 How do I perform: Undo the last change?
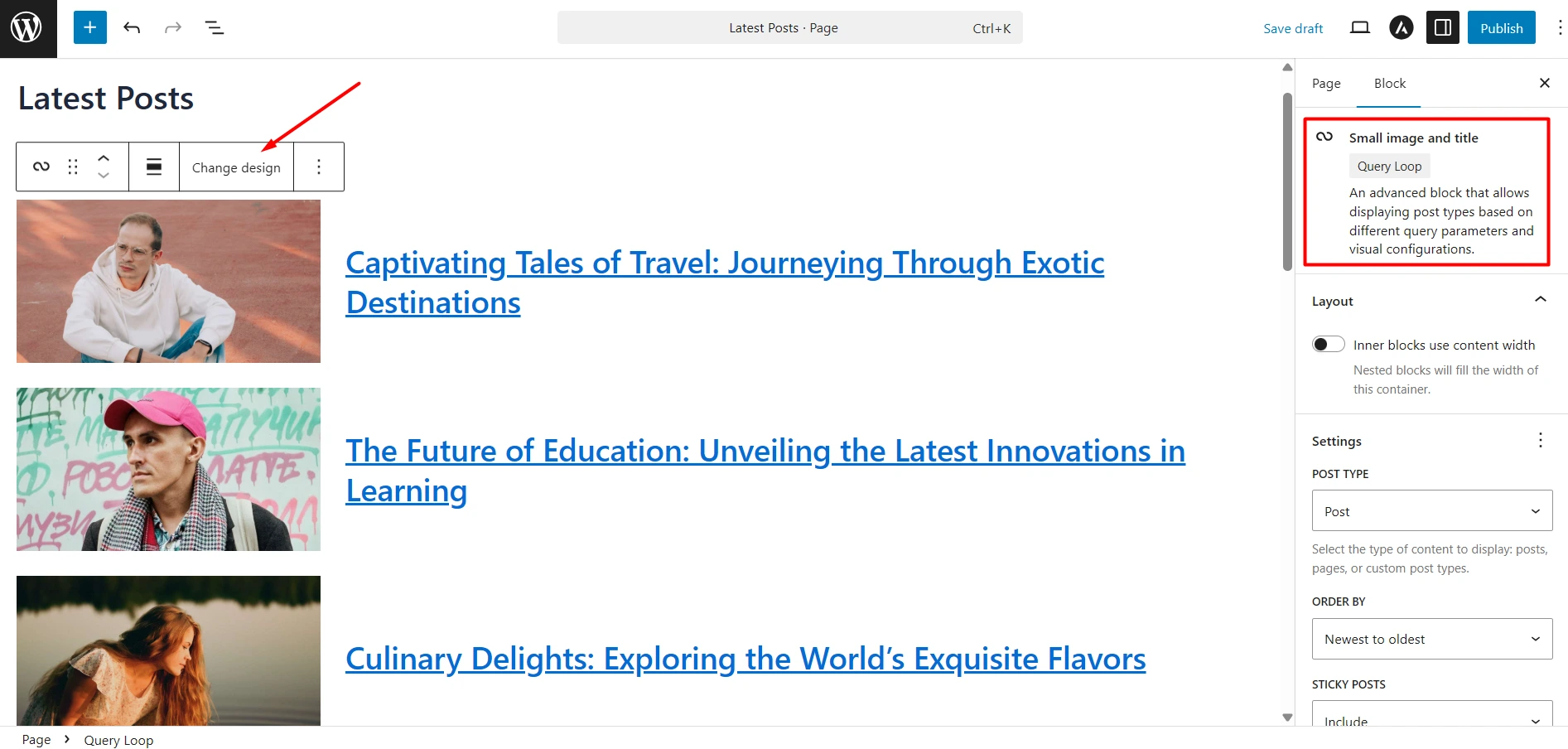click(x=132, y=28)
